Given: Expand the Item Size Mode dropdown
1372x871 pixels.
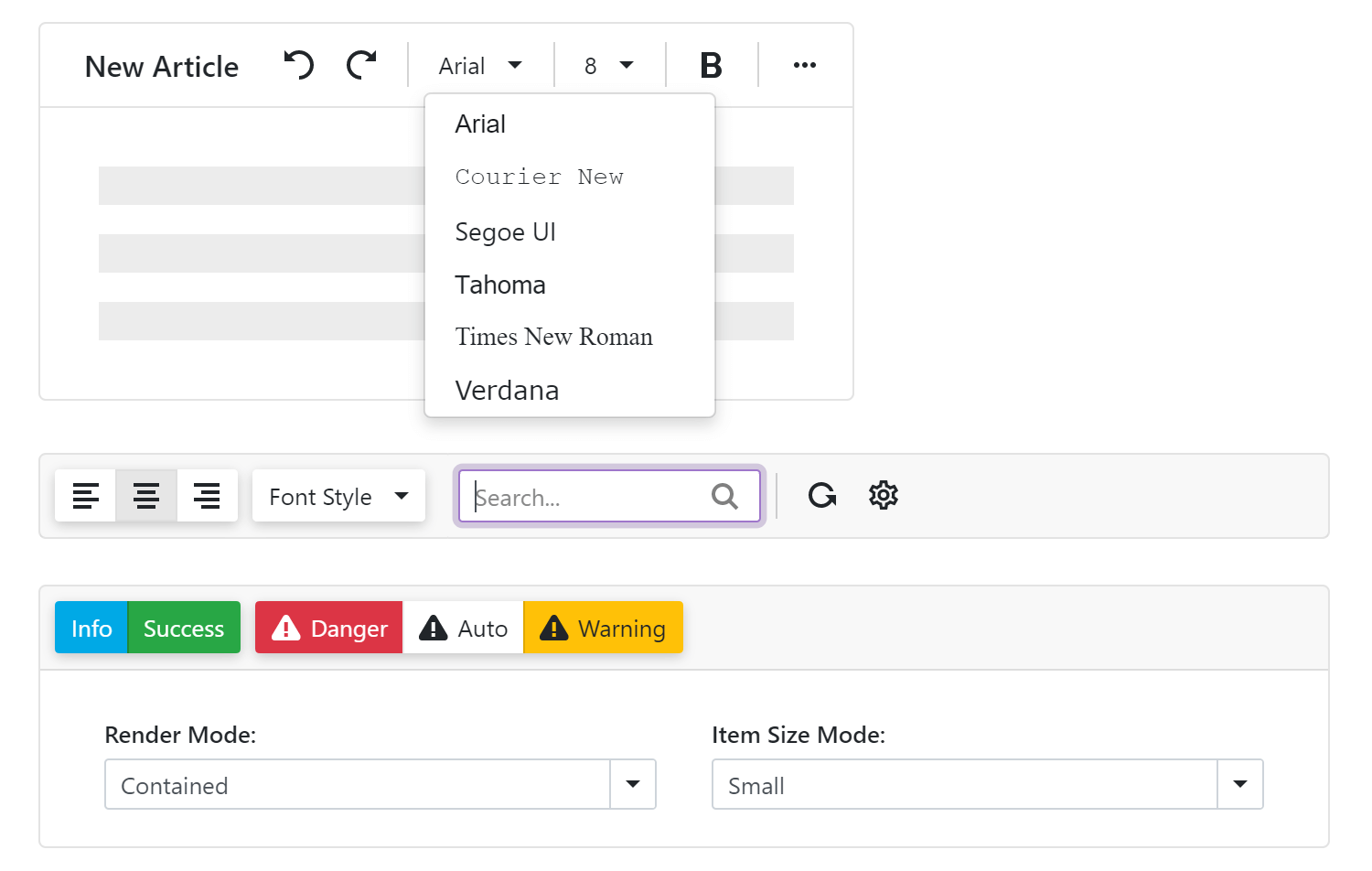Looking at the screenshot, I should pos(1239,784).
